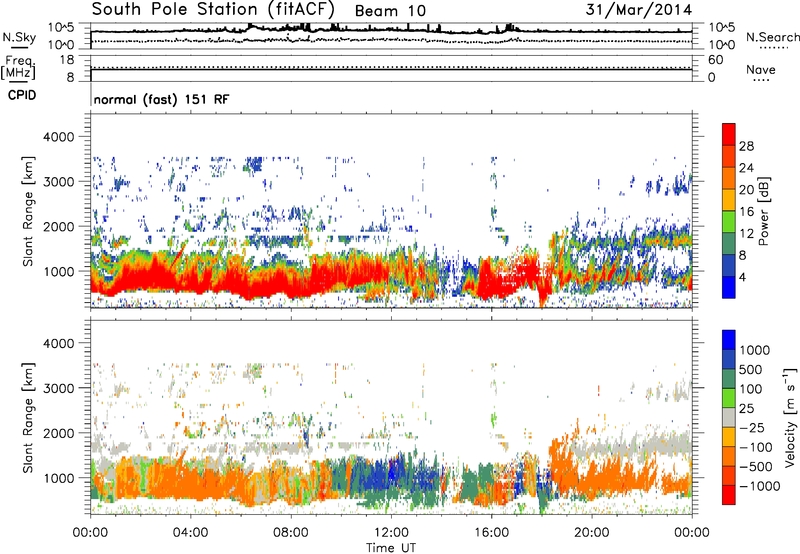
Task: Click the blue swatch in Power color bar
Action: [729, 287]
